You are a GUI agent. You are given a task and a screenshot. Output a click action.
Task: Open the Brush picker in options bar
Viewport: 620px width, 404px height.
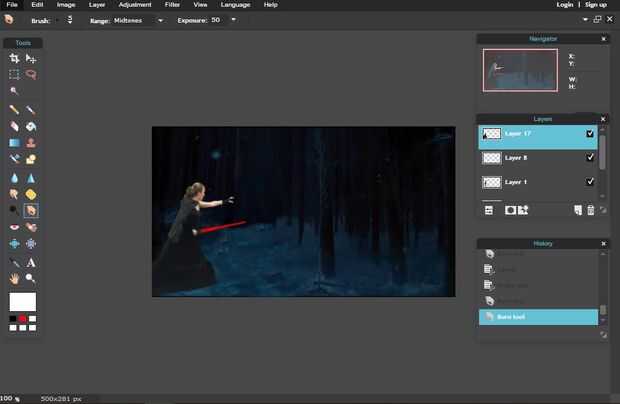[x=70, y=20]
